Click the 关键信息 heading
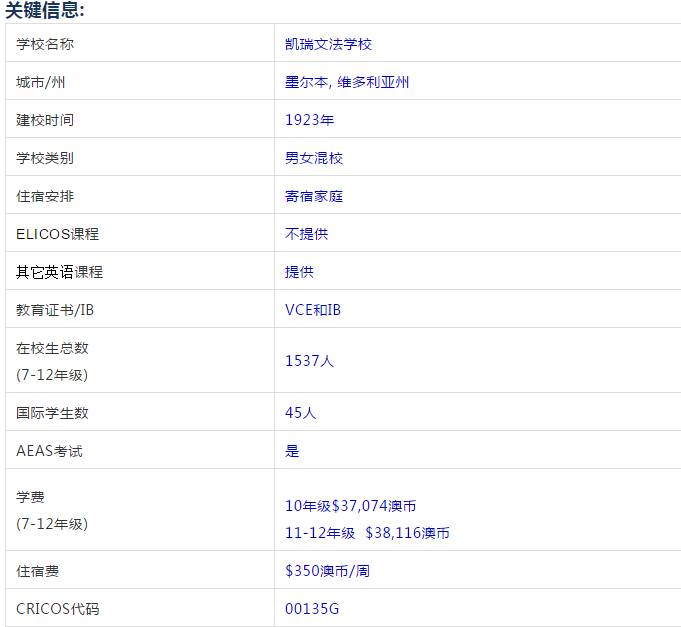The width and height of the screenshot is (681, 627). [x=45, y=11]
